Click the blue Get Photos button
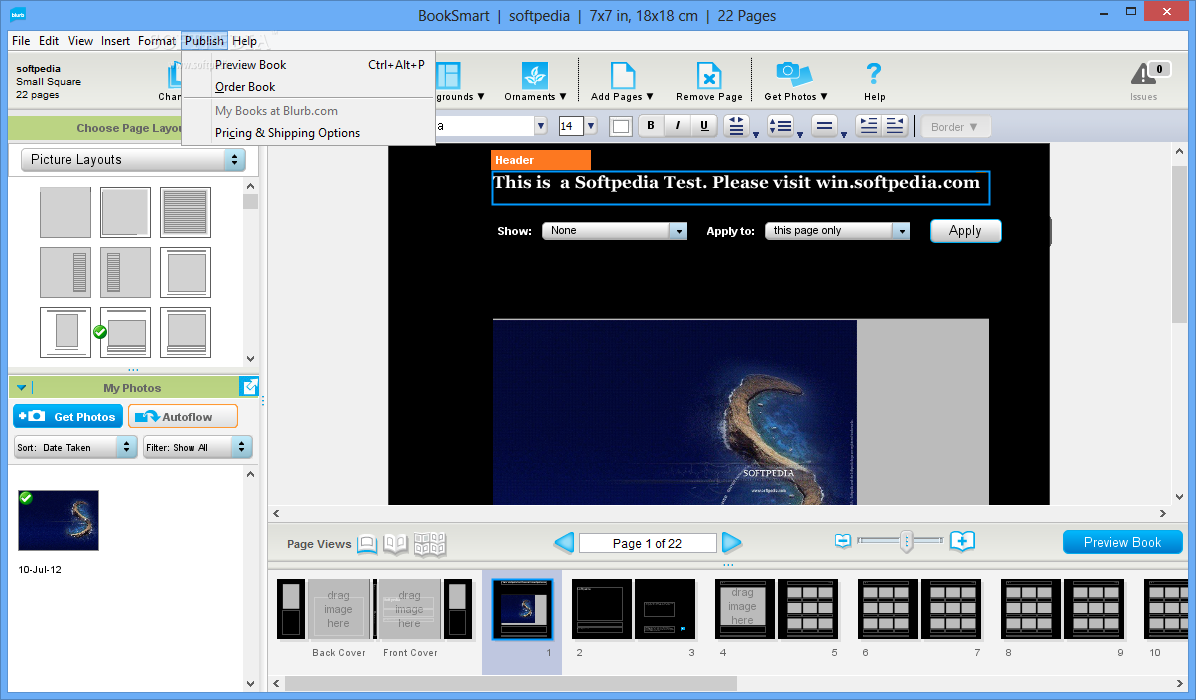This screenshot has height=700, width=1196. click(68, 416)
